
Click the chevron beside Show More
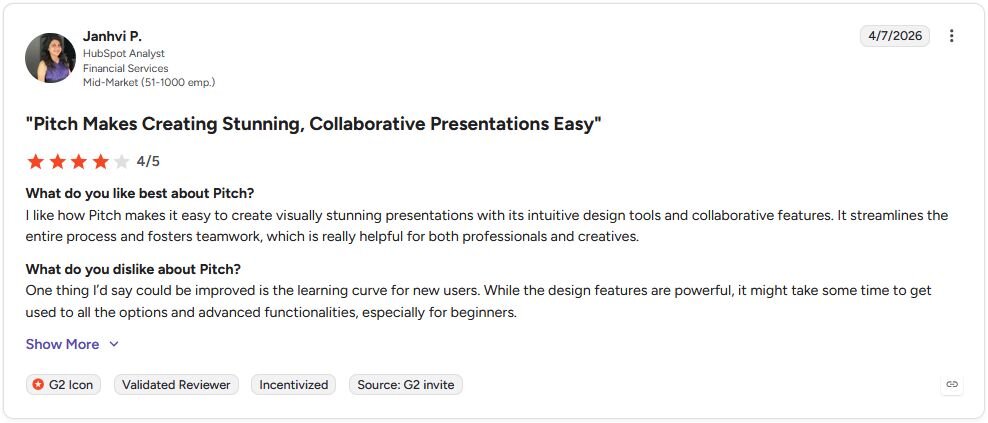113,344
